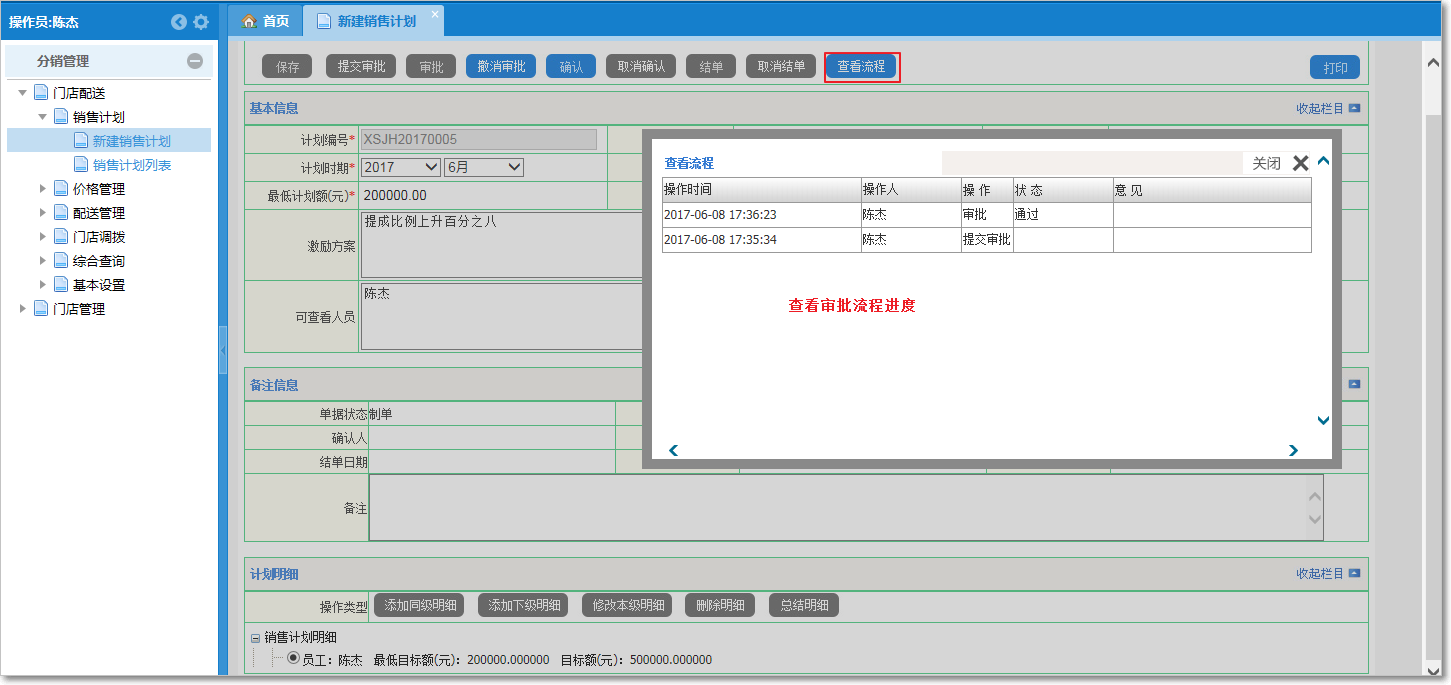The width and height of the screenshot is (1451, 685).
Task: Click the popup's right chevron arrow
Action: [1293, 450]
